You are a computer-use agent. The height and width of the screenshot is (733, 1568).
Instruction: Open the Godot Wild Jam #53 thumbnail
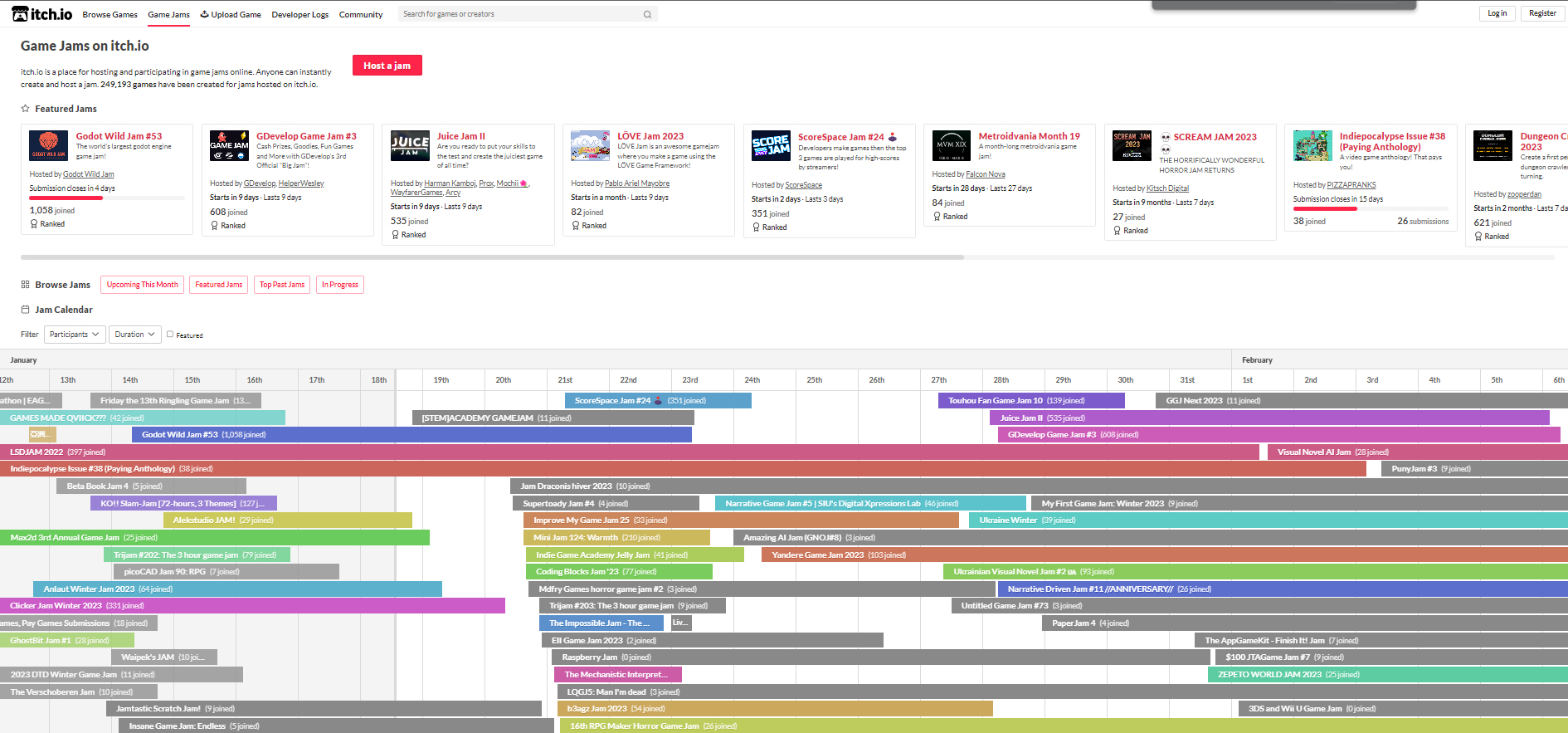click(x=49, y=145)
